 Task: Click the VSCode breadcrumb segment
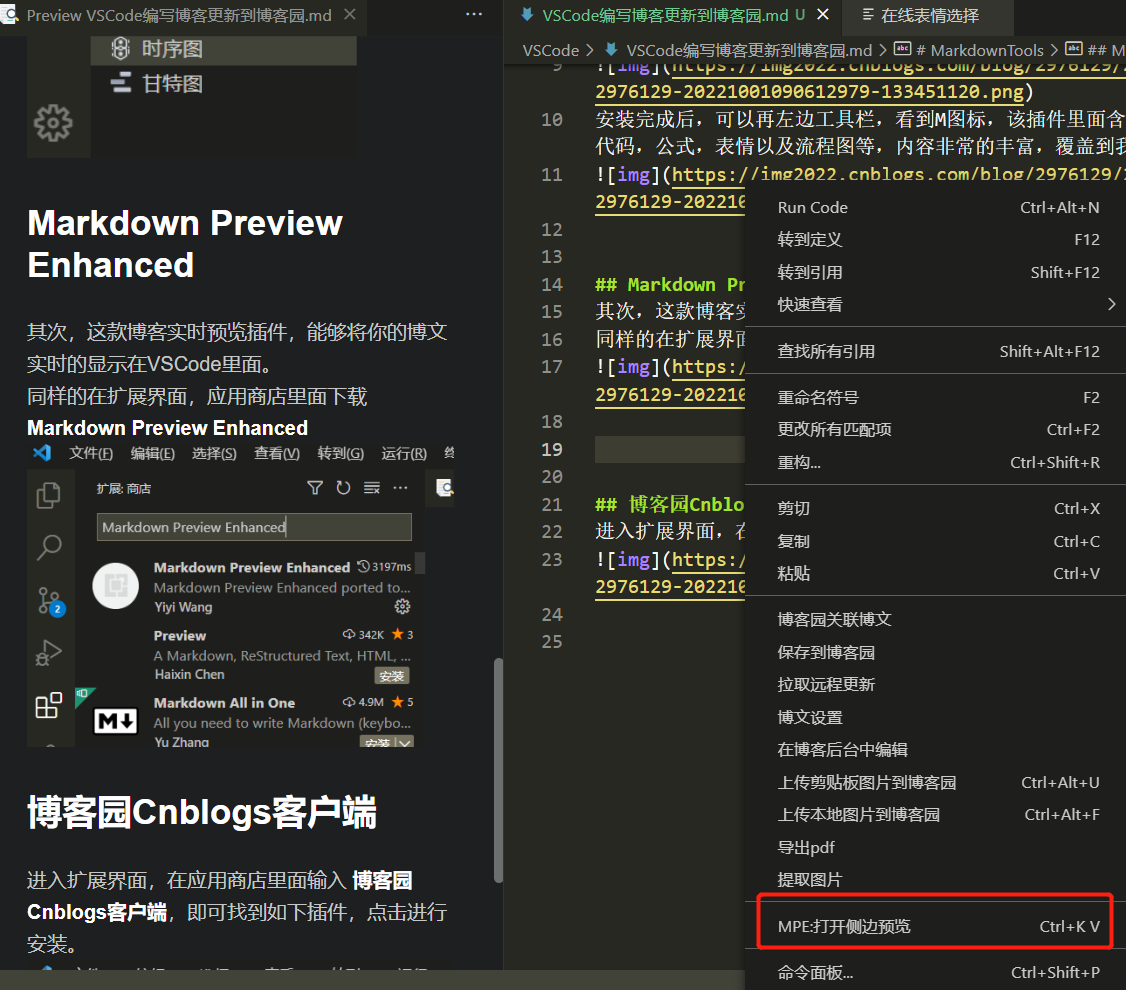click(551, 50)
